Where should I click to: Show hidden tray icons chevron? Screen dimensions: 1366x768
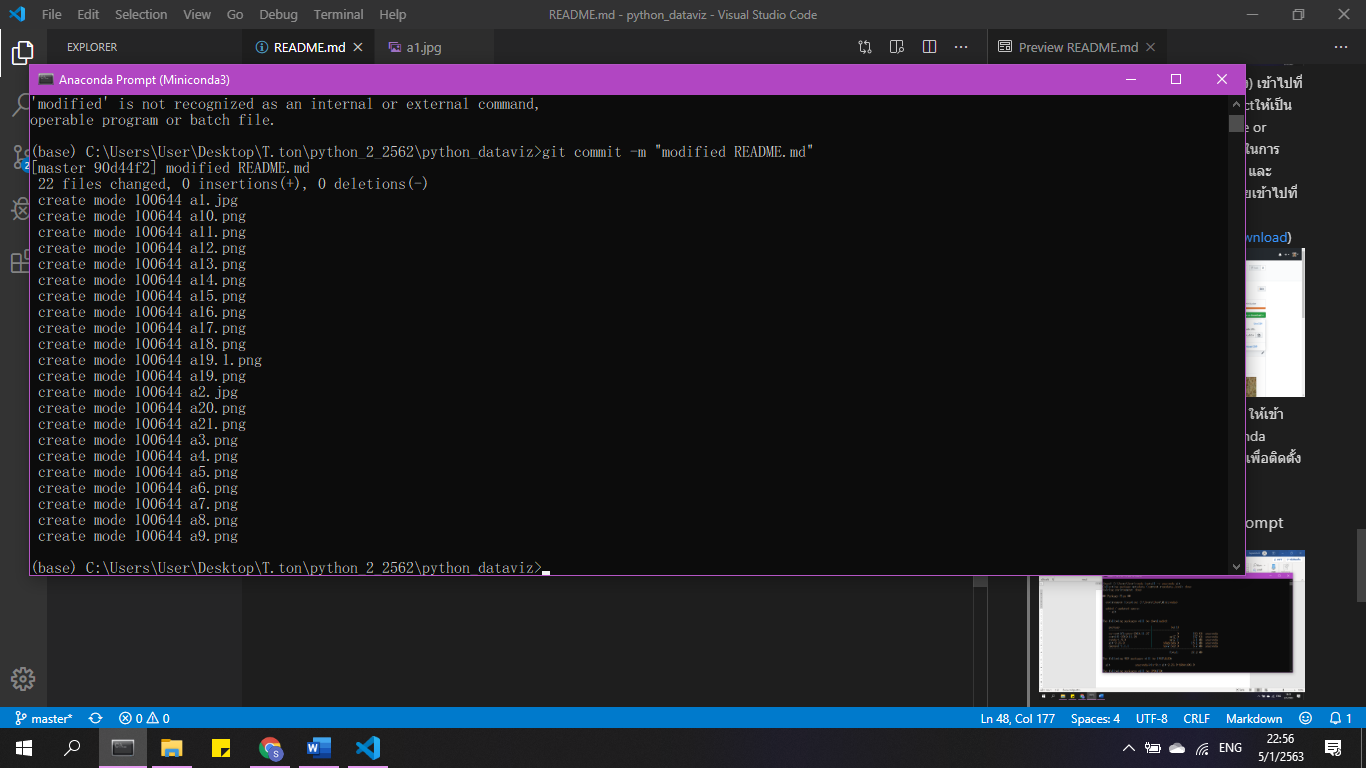(1129, 748)
